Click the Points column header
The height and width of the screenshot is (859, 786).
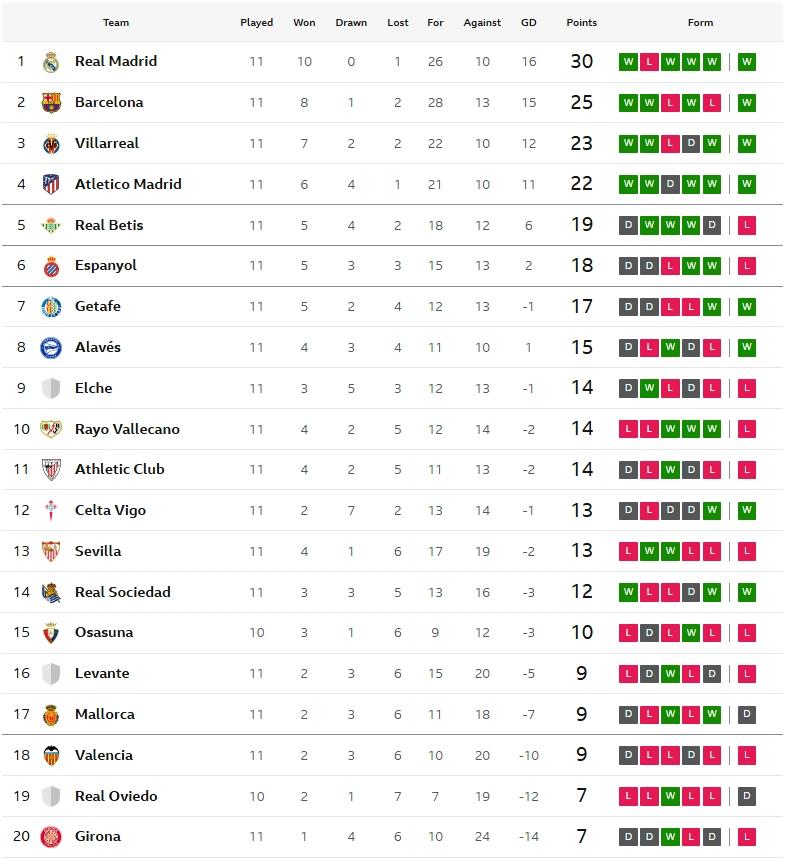pos(581,22)
